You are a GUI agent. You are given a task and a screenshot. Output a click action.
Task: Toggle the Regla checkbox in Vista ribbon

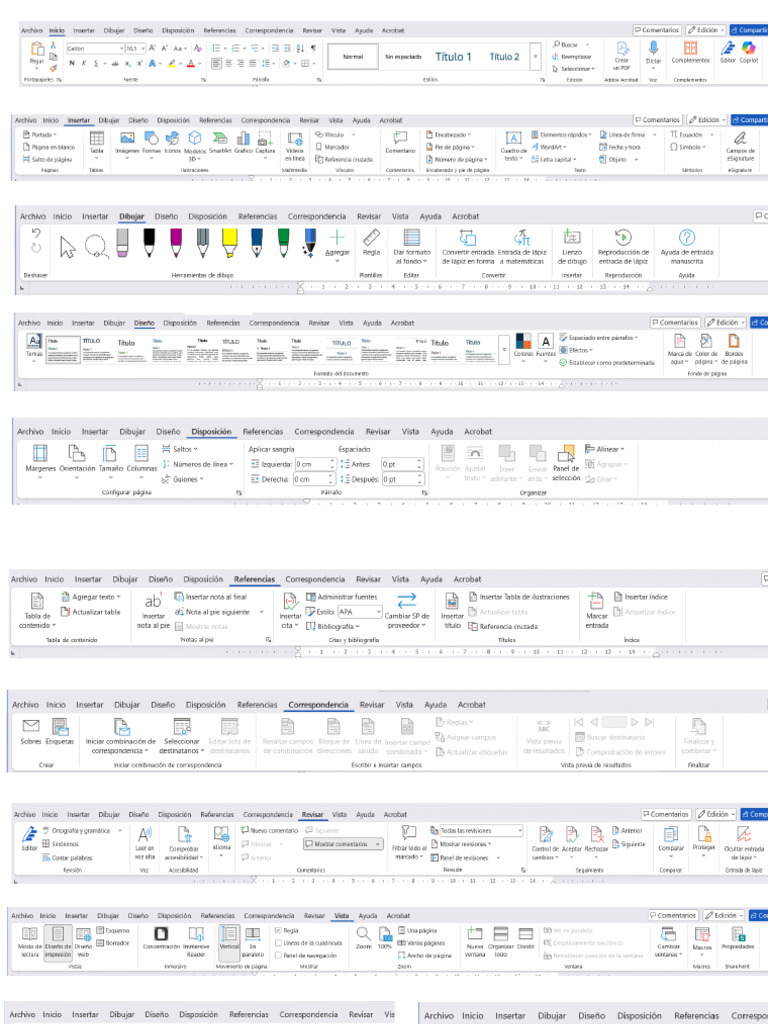[x=279, y=930]
